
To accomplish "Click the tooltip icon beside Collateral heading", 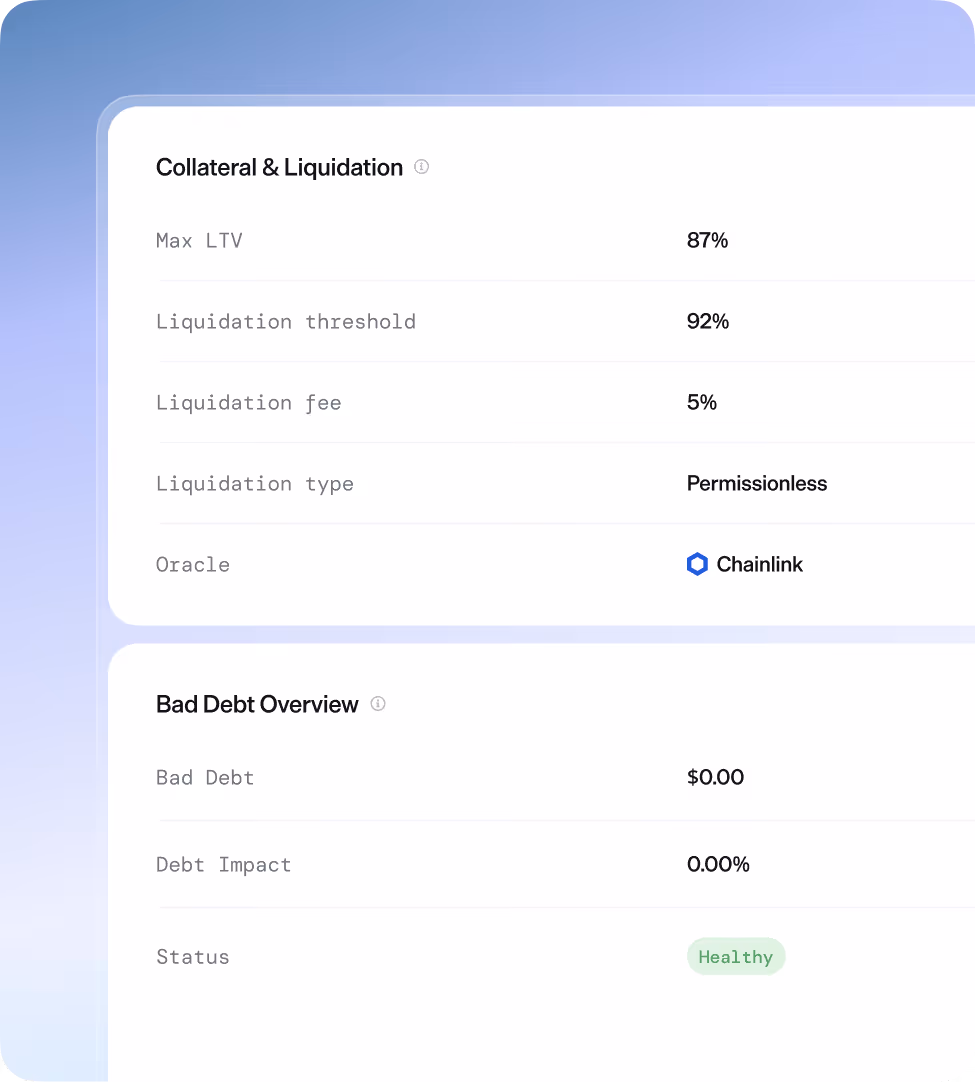I will coord(421,167).
